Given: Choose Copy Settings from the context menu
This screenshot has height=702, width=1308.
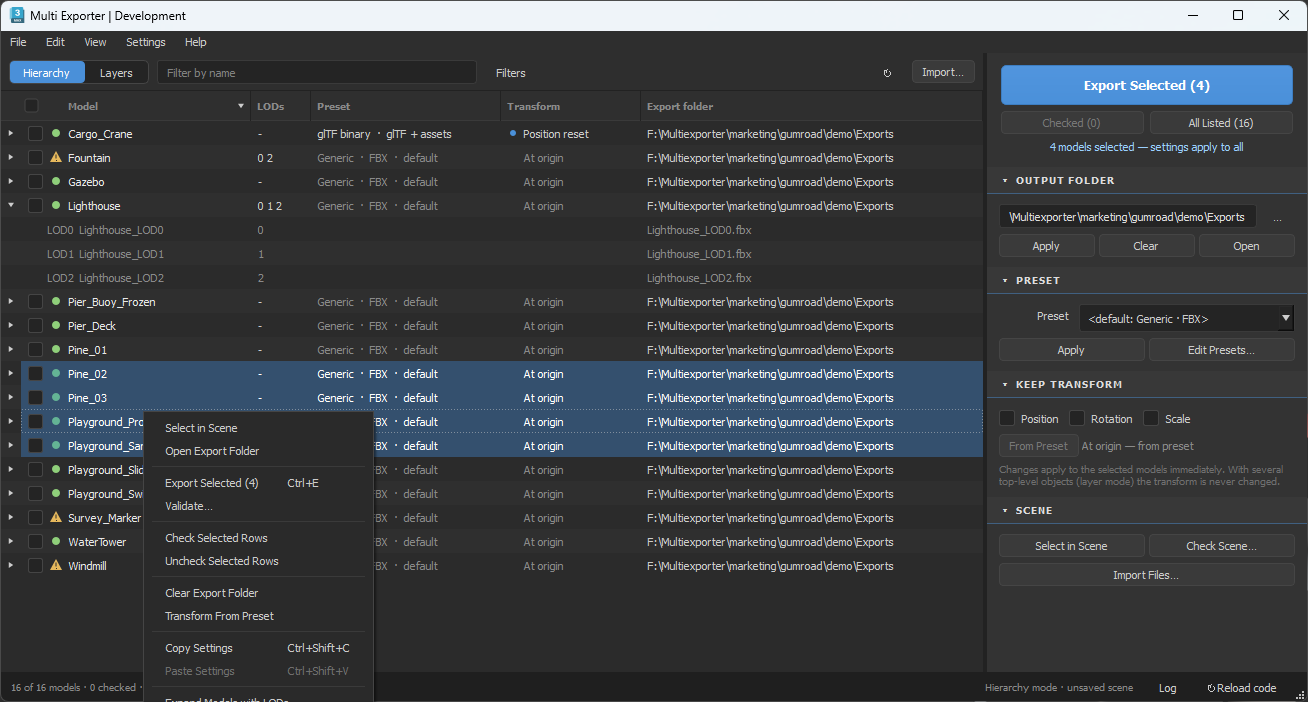Looking at the screenshot, I should coord(258,648).
